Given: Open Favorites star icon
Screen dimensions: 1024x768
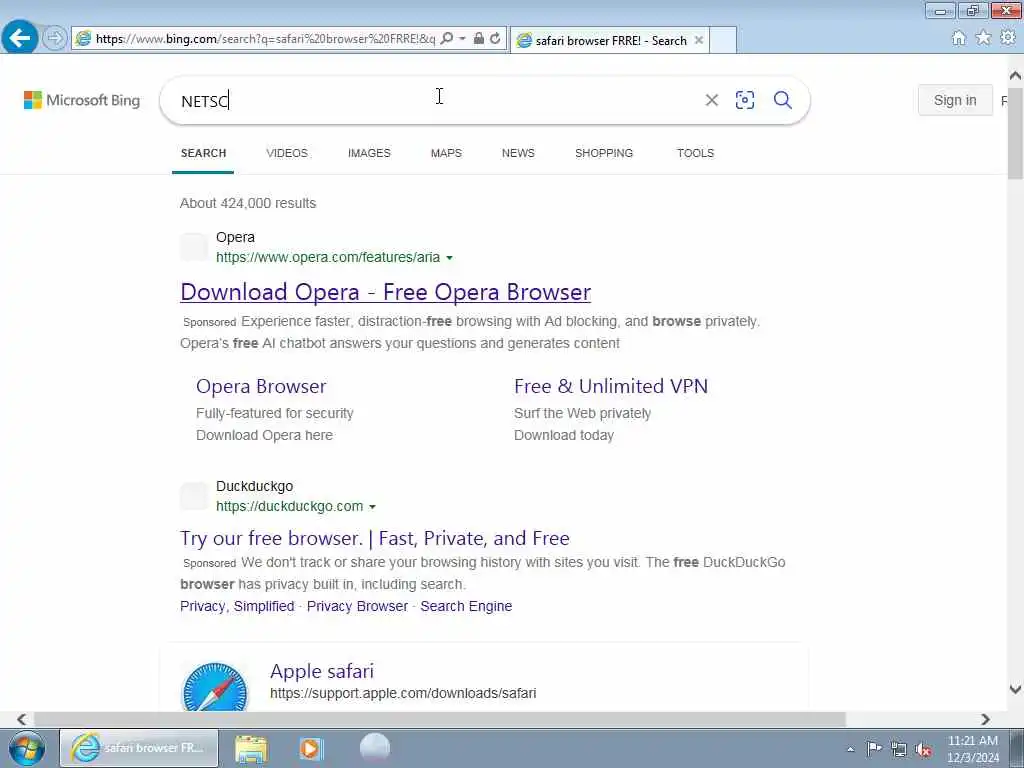Looking at the screenshot, I should click(983, 39).
